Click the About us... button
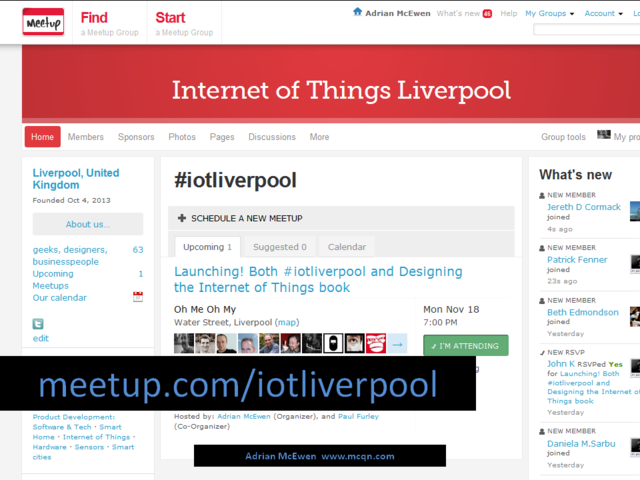 [x=88, y=224]
